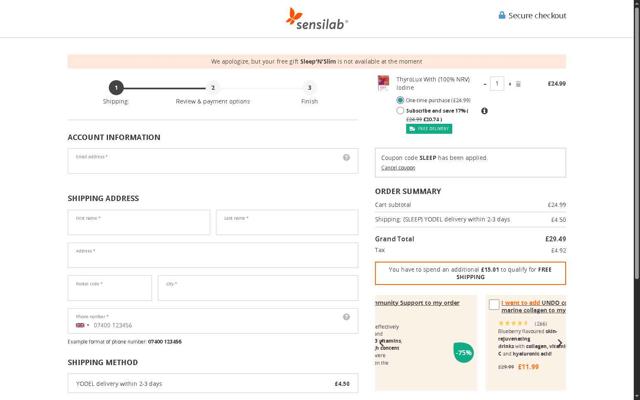The height and width of the screenshot is (400, 640).
Task: Select One-time purchase option
Action: pos(400,100)
